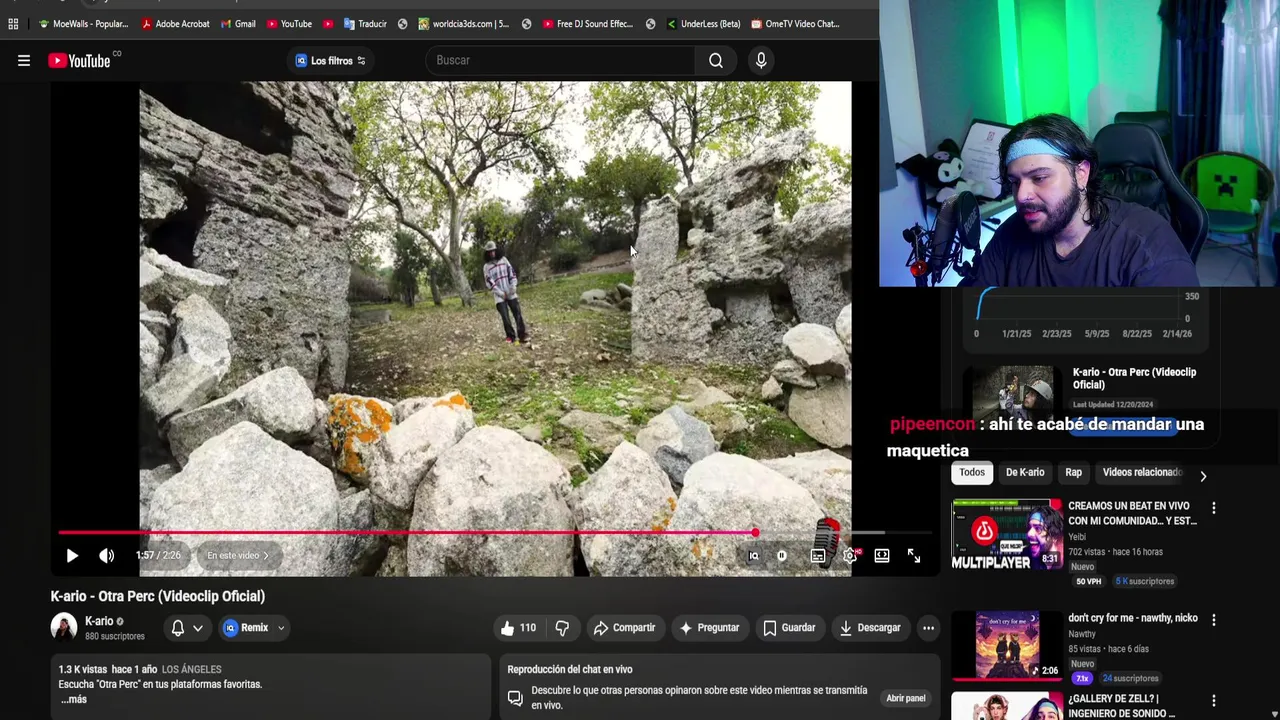Open OmeTV Video Chat bookmark
Image resolution: width=1280 pixels, height=720 pixels.
click(x=795, y=24)
